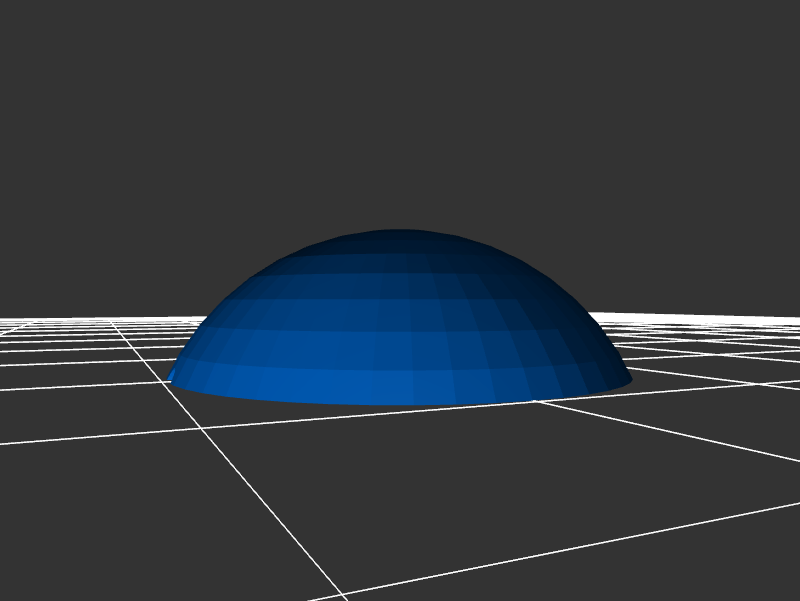Click grid line crossing at the bottom edge
The image size is (800, 601).
340,596
